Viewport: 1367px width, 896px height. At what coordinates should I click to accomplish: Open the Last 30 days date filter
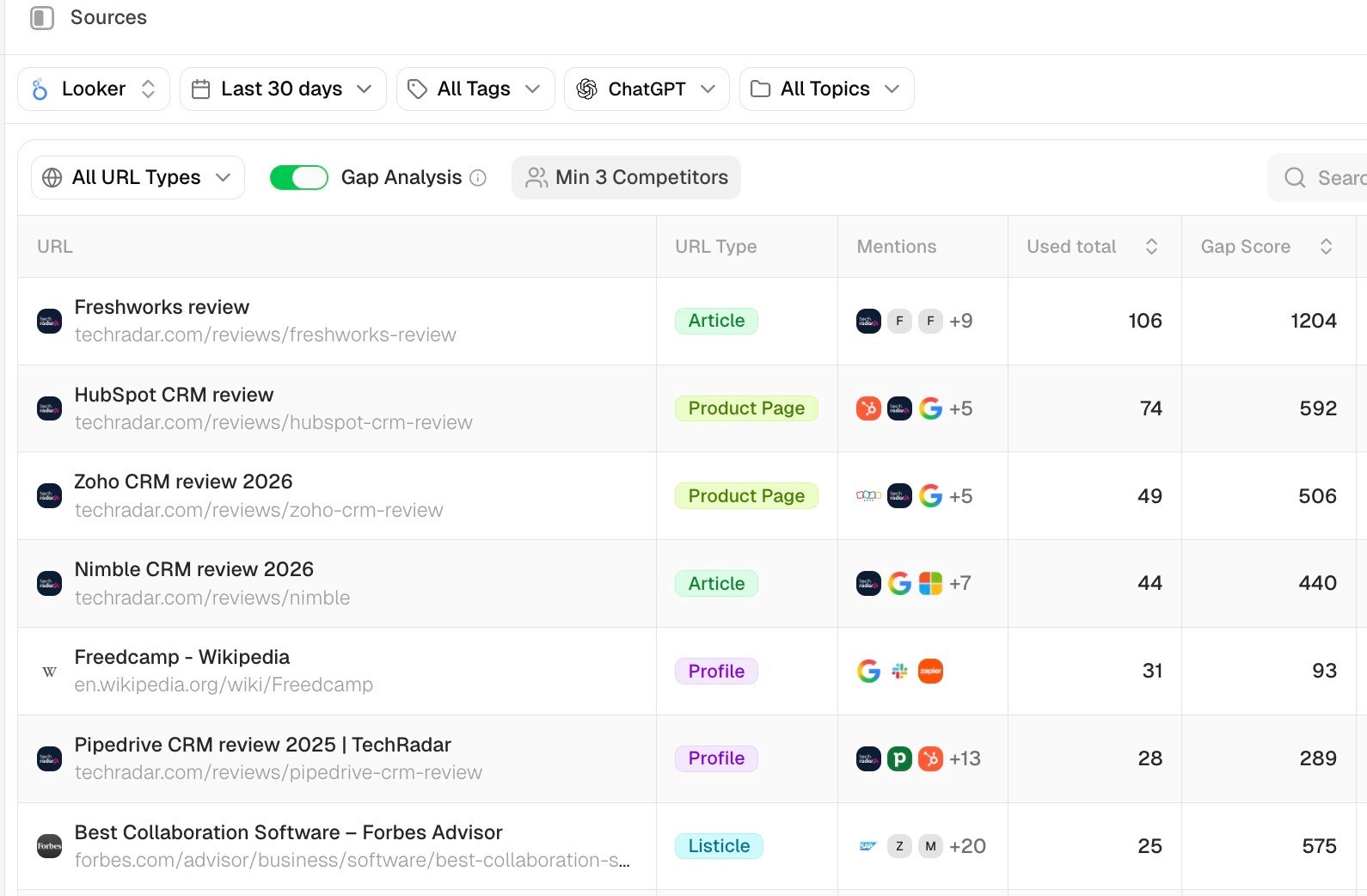click(x=283, y=89)
